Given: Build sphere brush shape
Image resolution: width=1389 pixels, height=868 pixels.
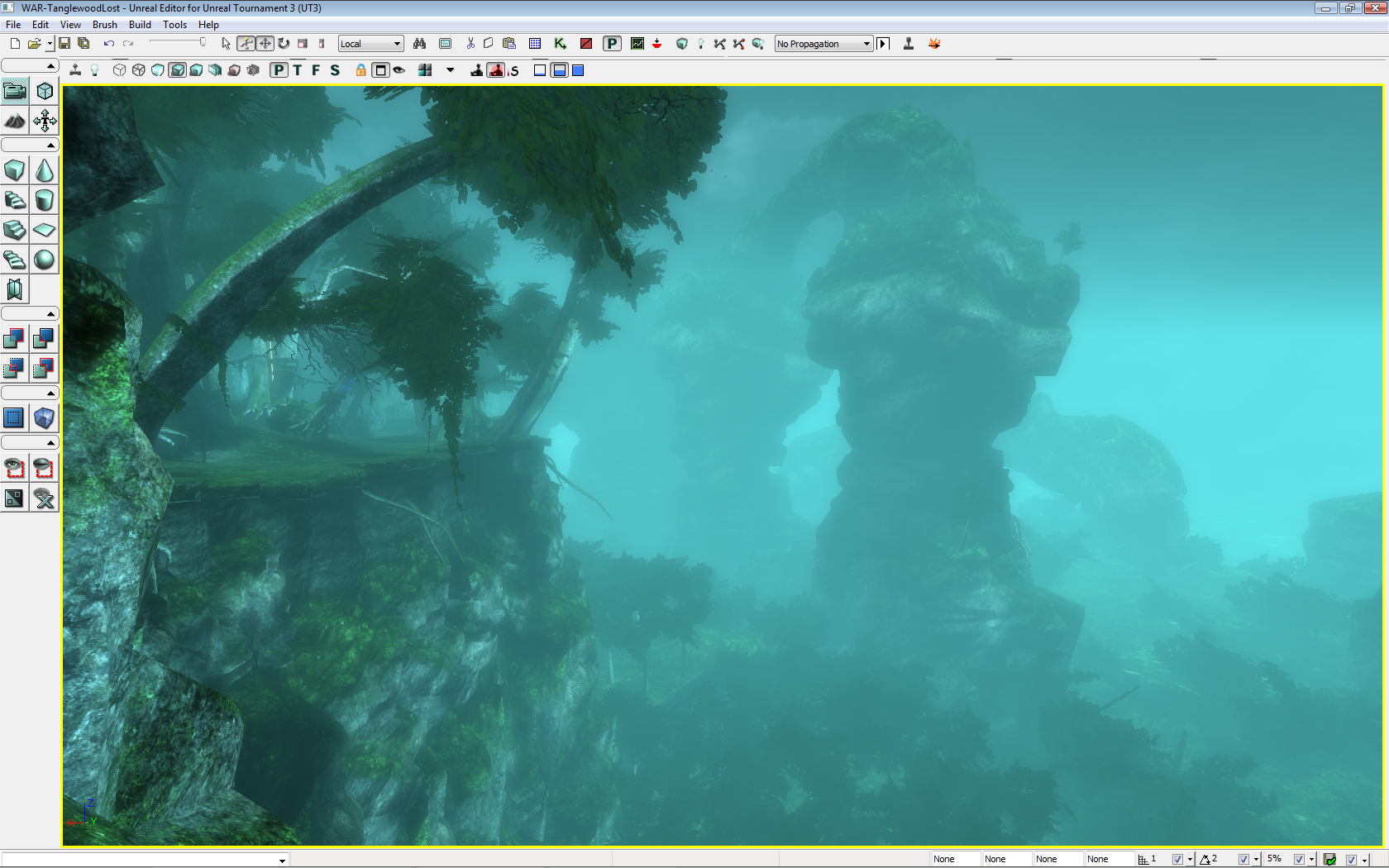Looking at the screenshot, I should (x=45, y=260).
